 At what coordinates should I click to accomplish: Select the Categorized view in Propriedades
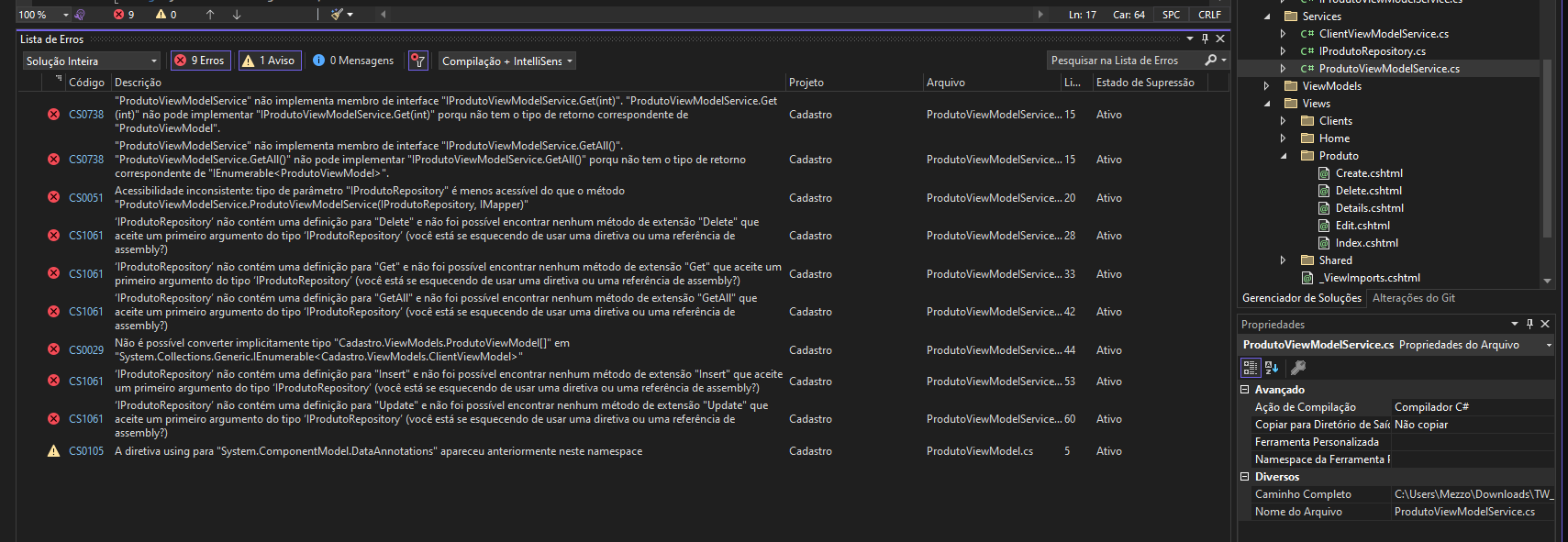tap(1250, 368)
